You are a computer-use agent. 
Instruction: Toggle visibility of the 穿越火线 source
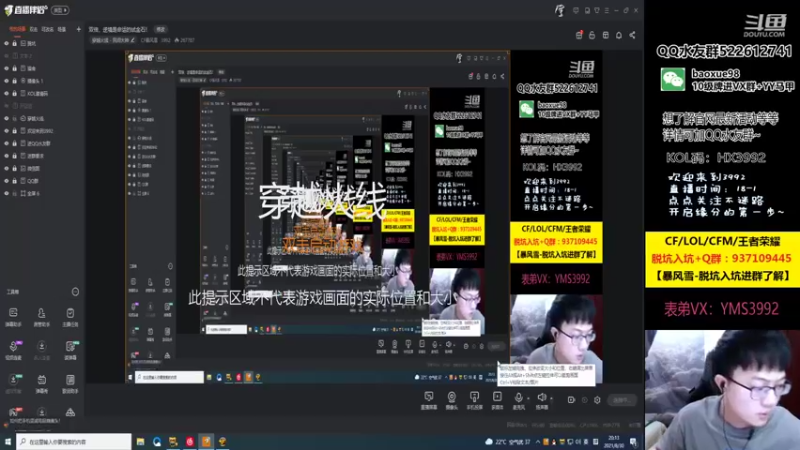coord(6,118)
